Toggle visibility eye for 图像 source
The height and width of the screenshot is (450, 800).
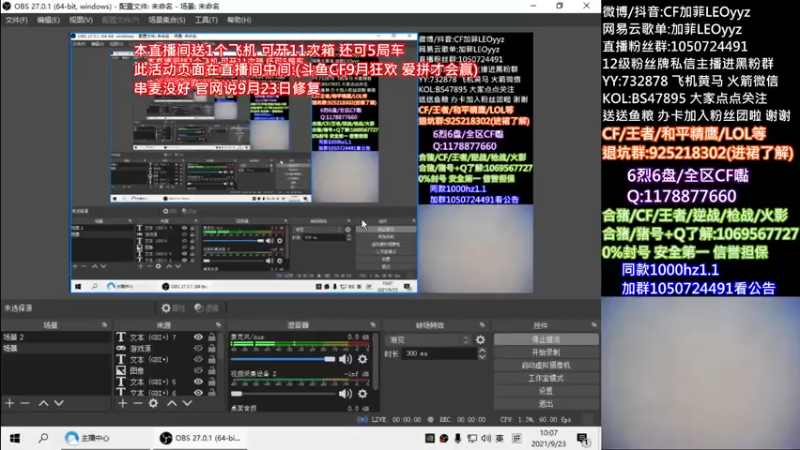(x=198, y=370)
